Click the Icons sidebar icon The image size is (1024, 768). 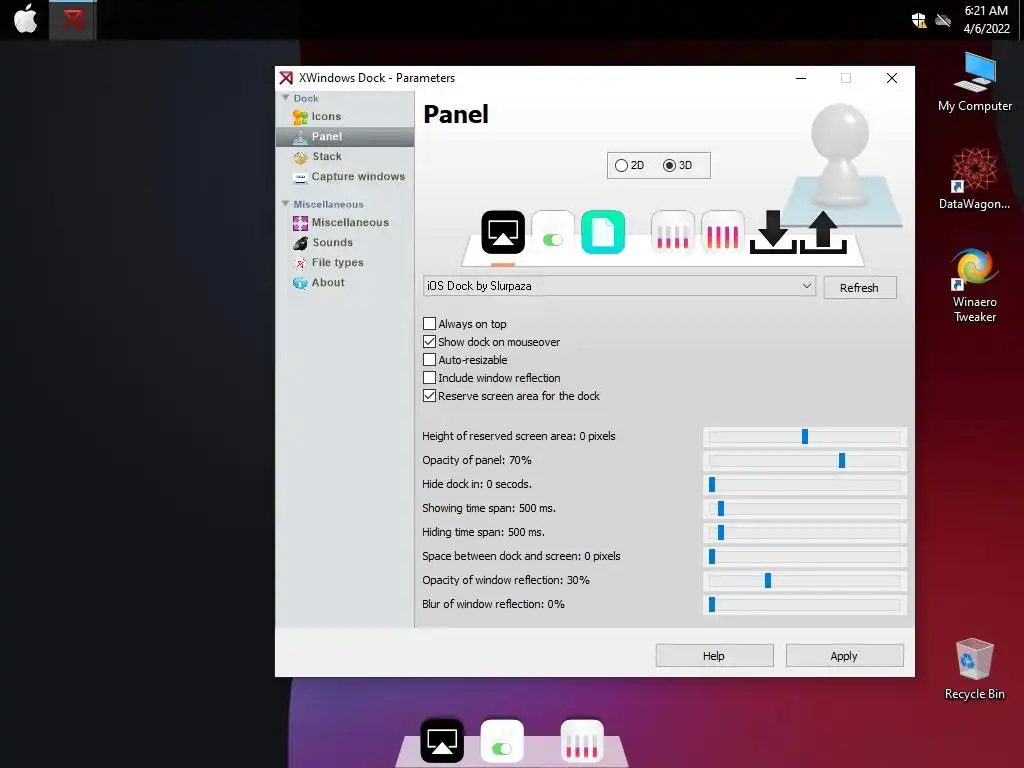pyautogui.click(x=300, y=117)
